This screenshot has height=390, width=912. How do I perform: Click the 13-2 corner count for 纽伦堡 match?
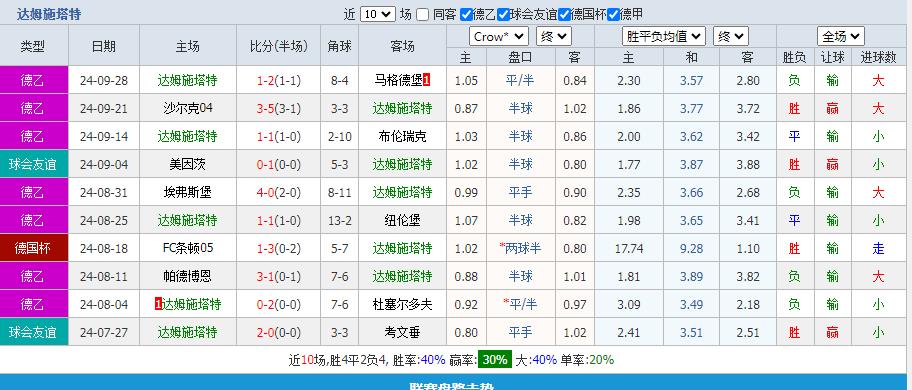coord(339,220)
